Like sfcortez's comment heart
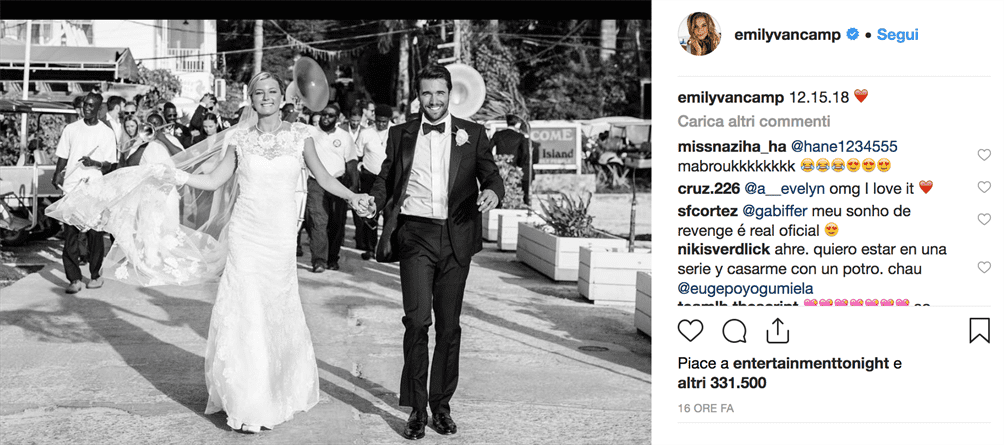Viewport: 1004px width, 445px height. (x=984, y=219)
